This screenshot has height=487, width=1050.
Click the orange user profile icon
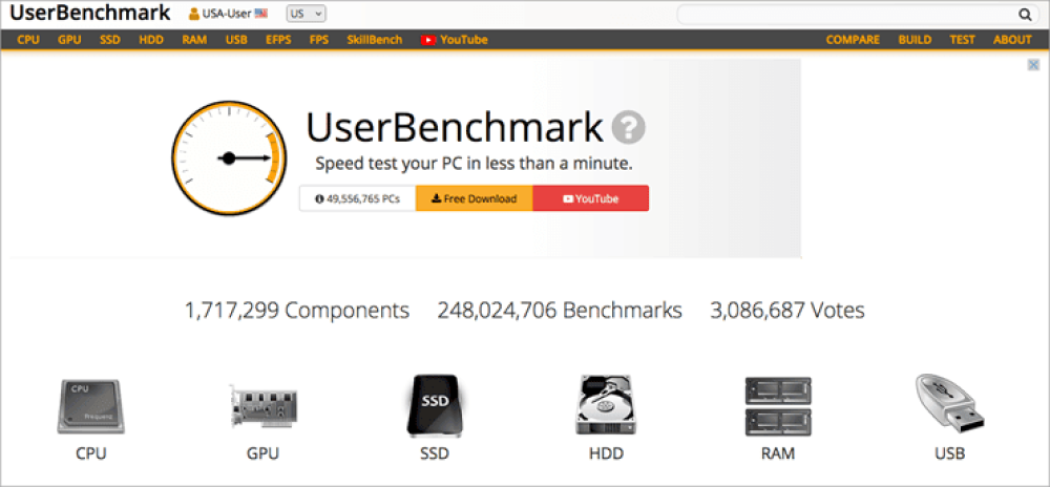point(194,13)
